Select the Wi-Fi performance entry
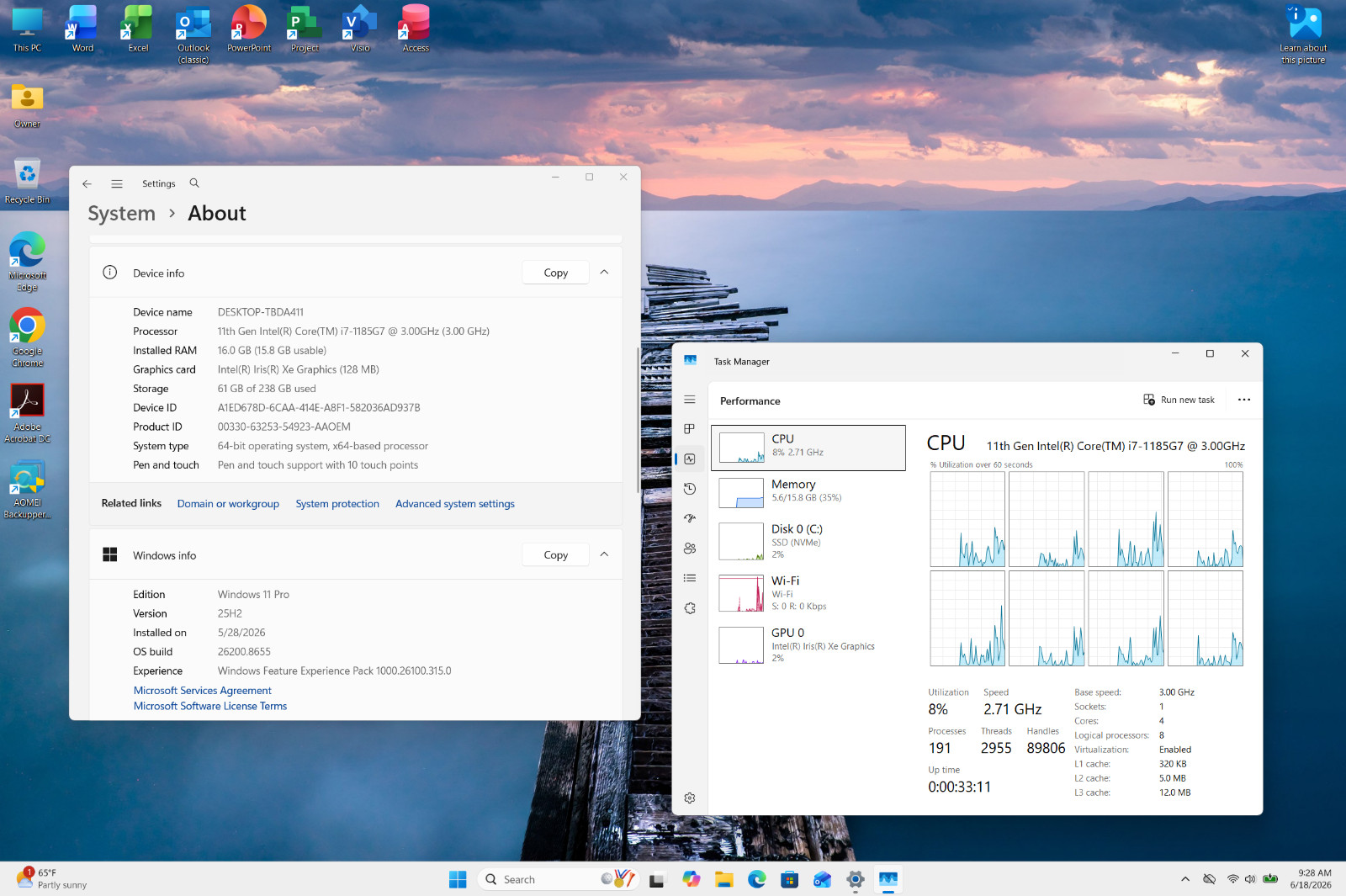 [x=808, y=593]
